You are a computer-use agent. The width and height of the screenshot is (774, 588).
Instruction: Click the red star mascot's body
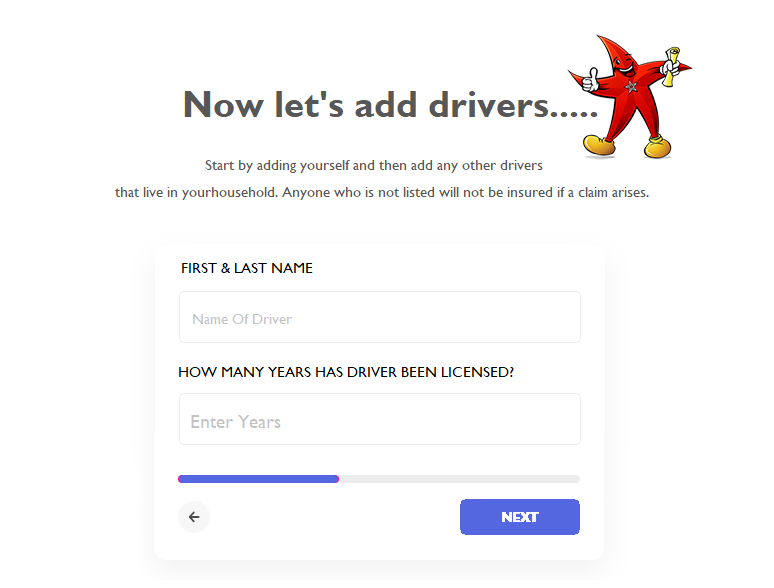point(629,94)
